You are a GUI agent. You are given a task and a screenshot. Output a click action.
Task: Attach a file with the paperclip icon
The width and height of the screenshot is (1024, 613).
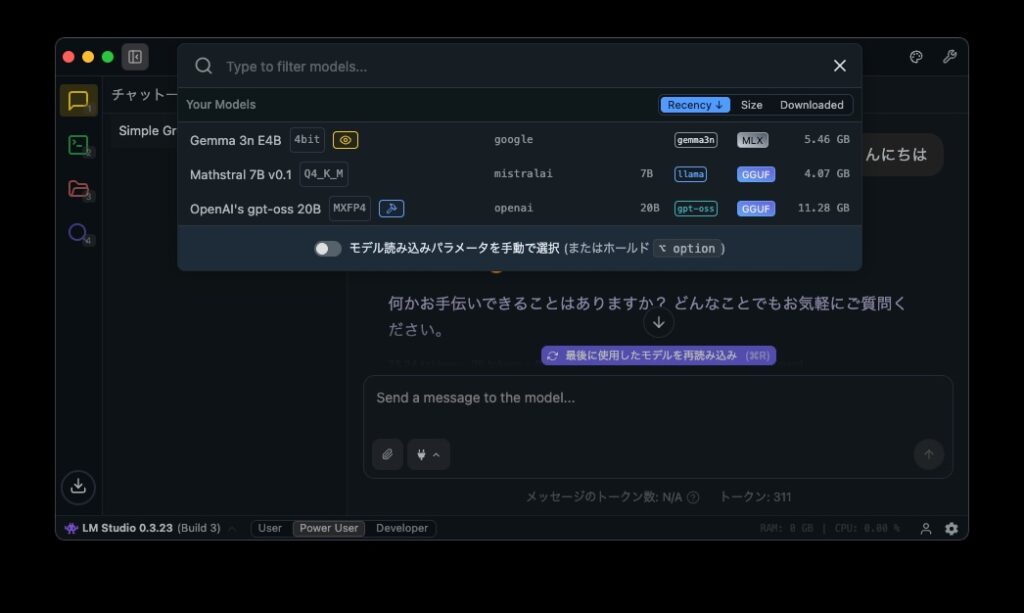387,454
